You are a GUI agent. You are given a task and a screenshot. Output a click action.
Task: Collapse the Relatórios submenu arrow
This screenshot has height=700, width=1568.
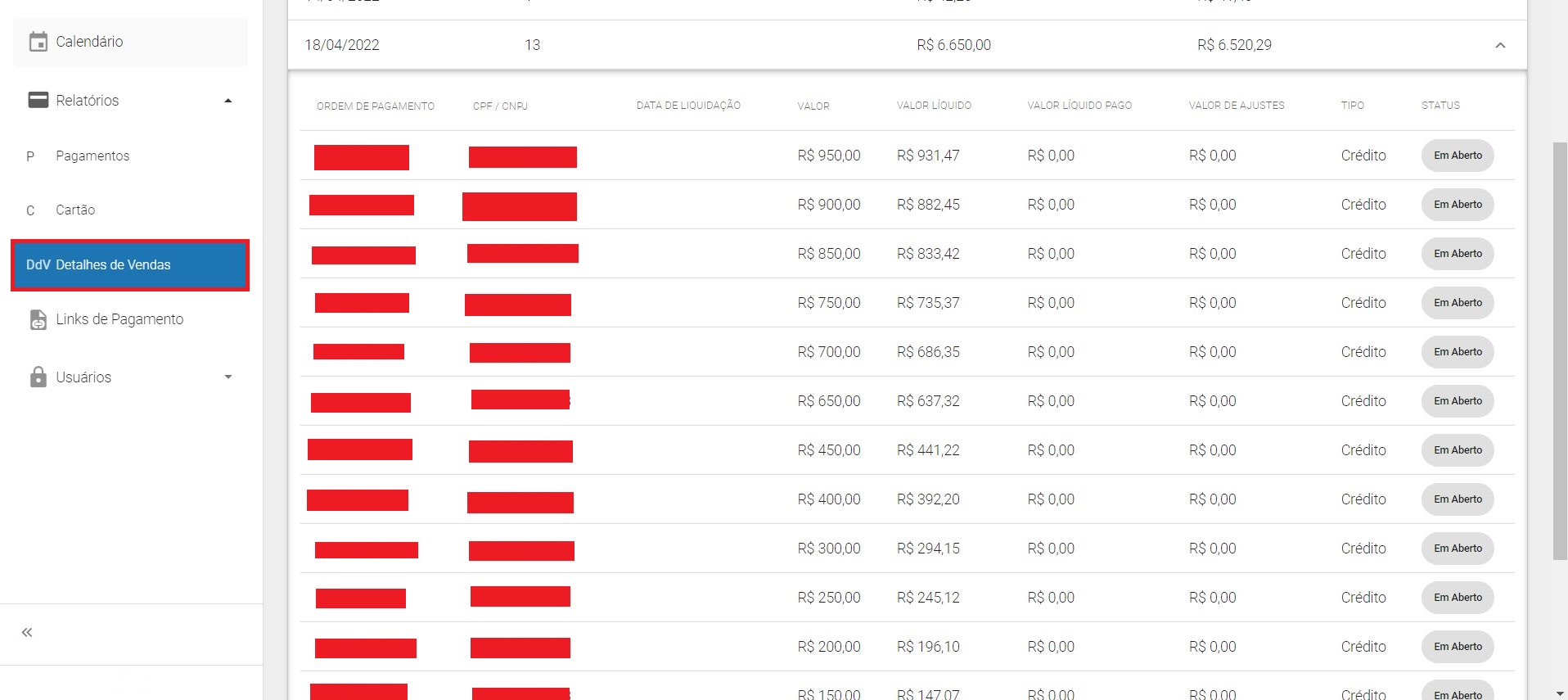pyautogui.click(x=228, y=101)
